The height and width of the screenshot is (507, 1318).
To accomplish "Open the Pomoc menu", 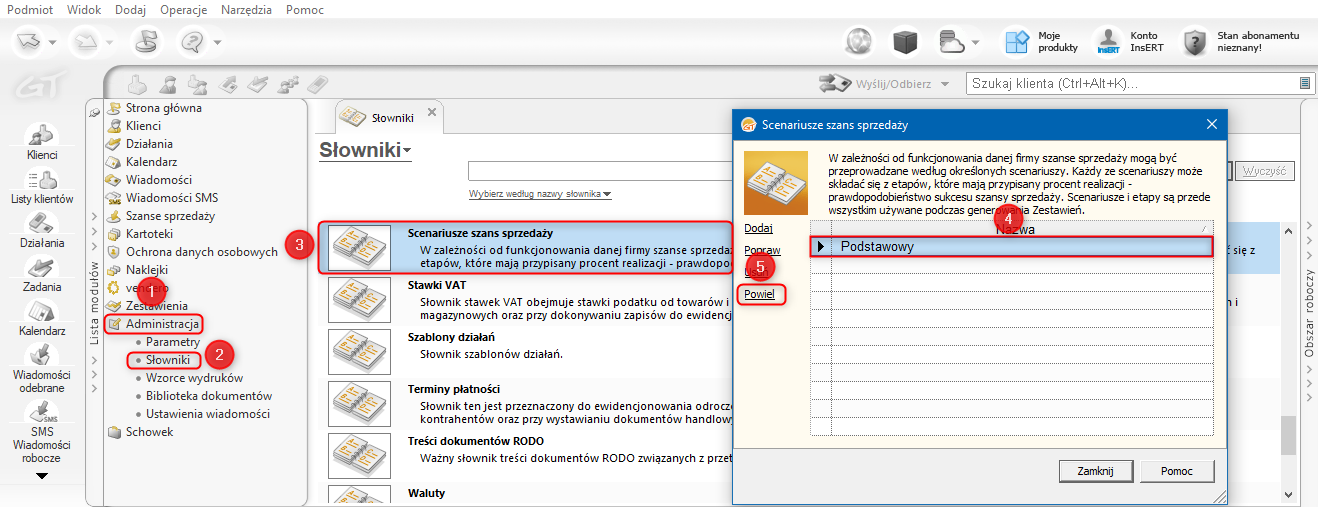I will [x=304, y=9].
